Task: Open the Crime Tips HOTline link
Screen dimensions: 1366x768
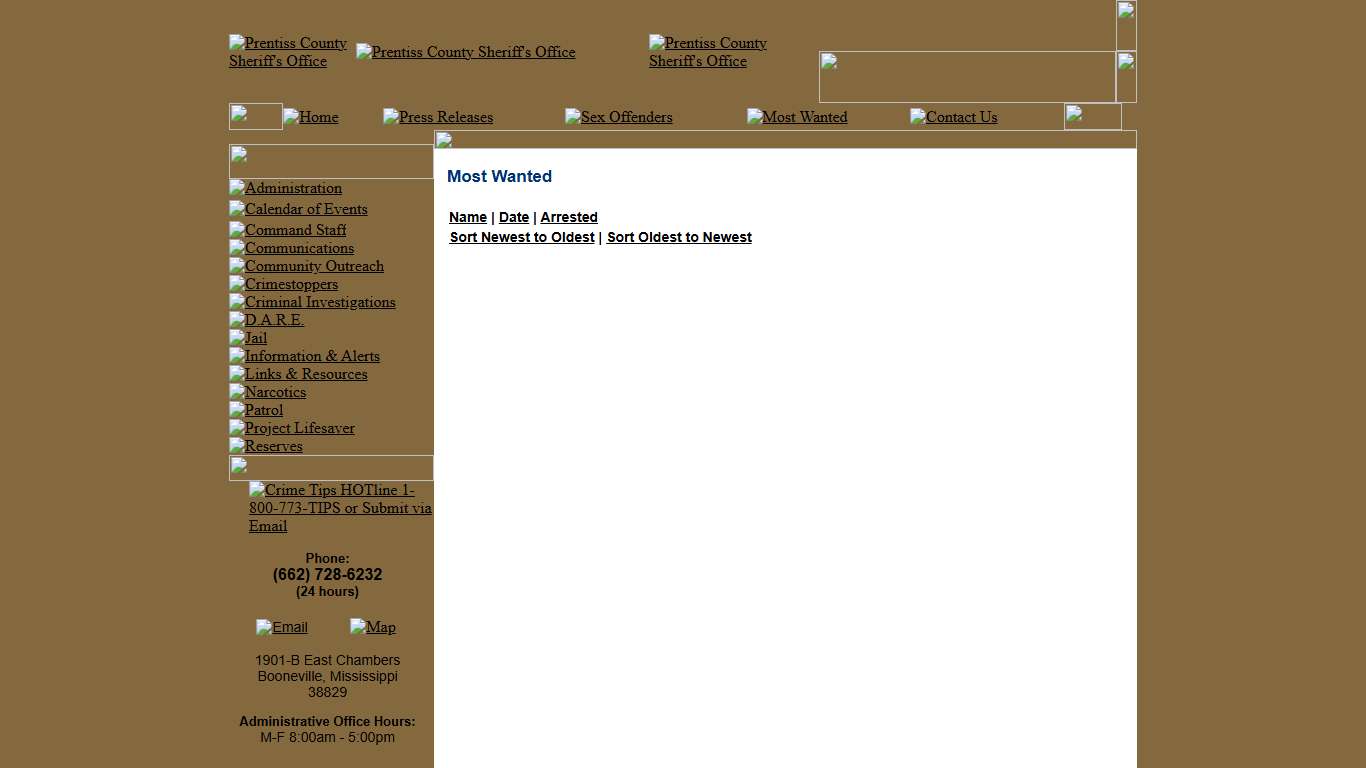Action: click(x=340, y=508)
